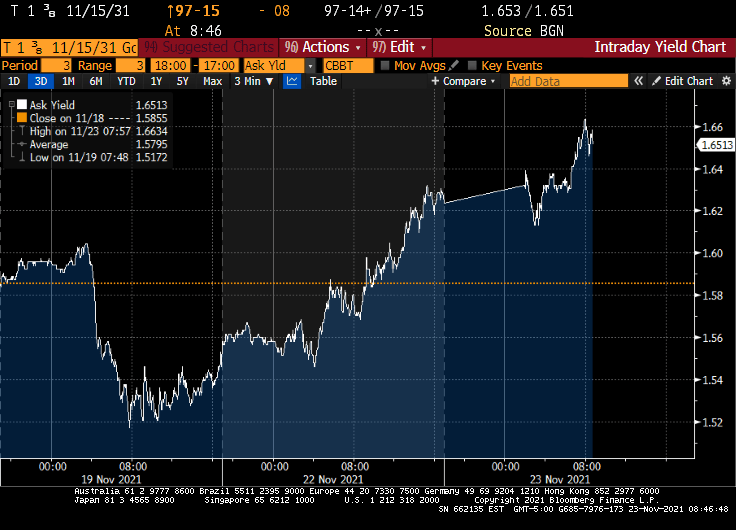
Task: Open the 3 Min interval dropdown
Action: [252, 81]
